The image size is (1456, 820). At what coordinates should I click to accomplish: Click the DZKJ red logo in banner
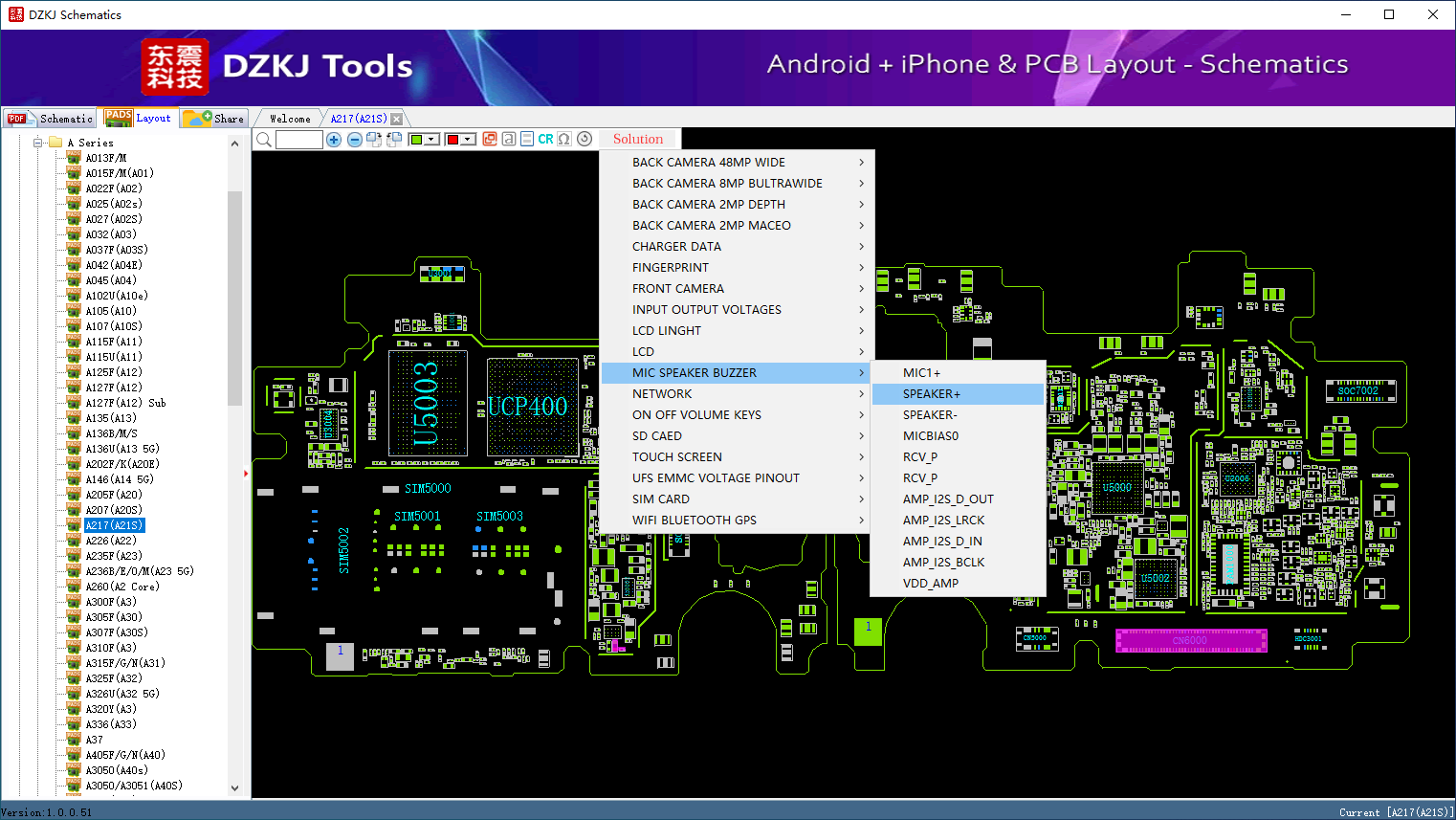(174, 66)
